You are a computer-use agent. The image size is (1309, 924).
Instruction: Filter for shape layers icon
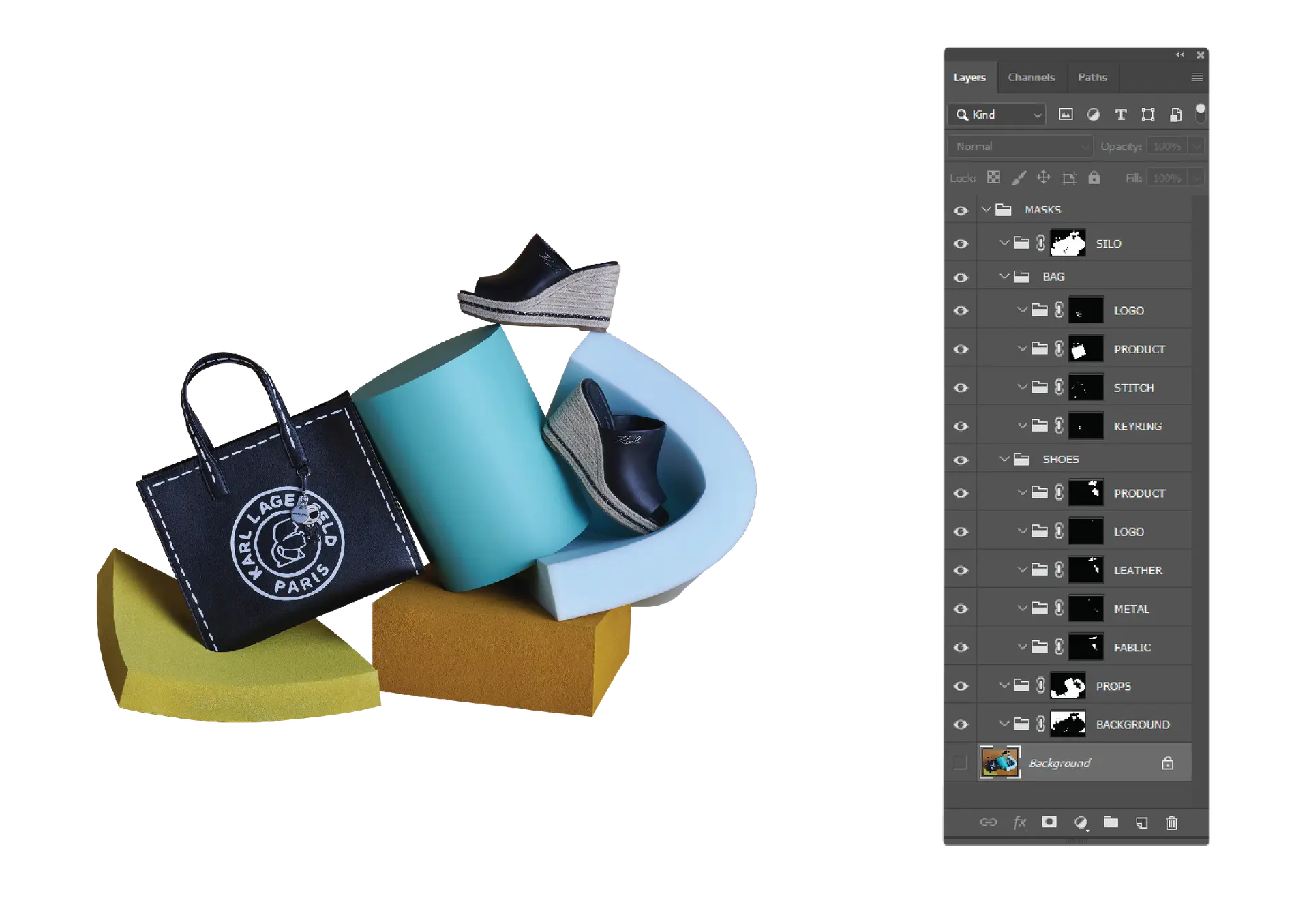pyautogui.click(x=1148, y=115)
